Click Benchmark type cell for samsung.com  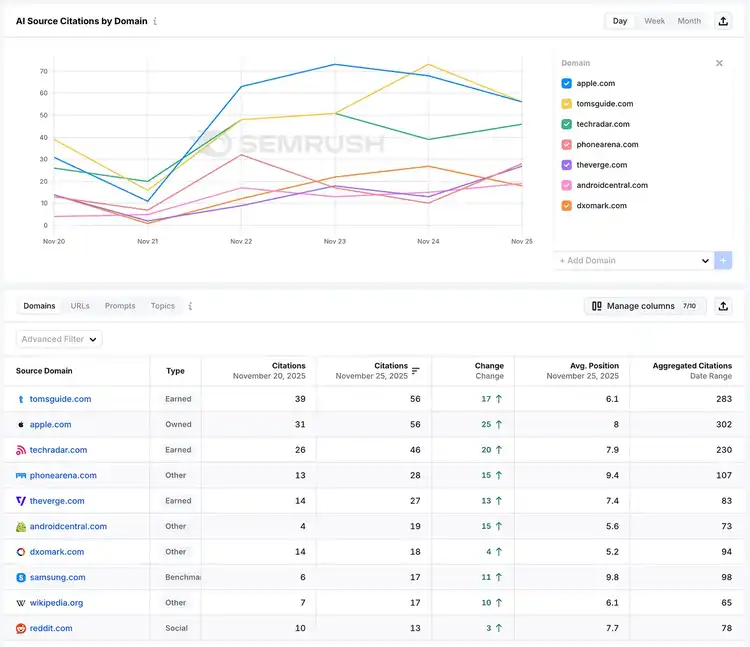183,577
